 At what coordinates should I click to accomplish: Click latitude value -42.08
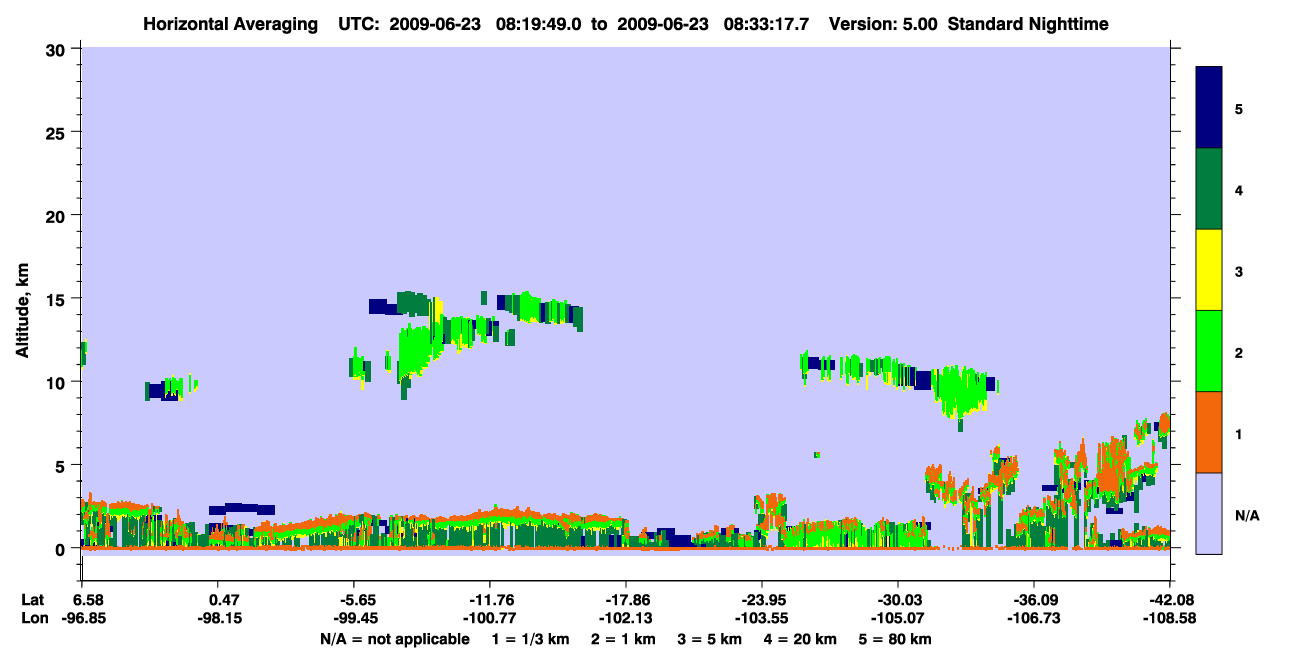(1170, 600)
